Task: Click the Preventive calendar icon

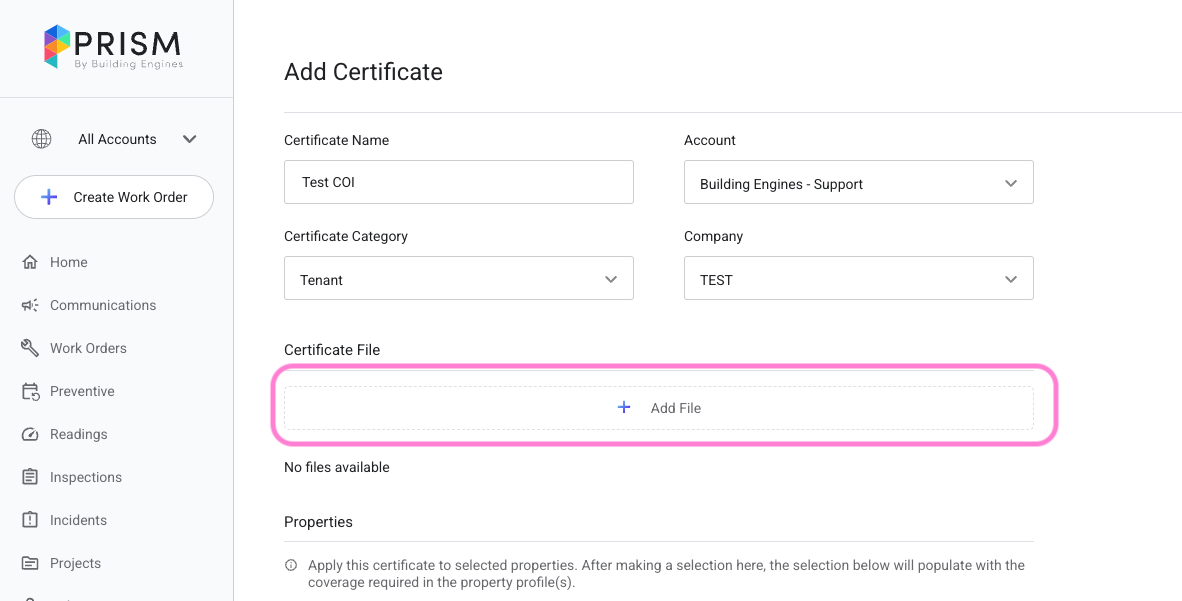Action: coord(30,391)
